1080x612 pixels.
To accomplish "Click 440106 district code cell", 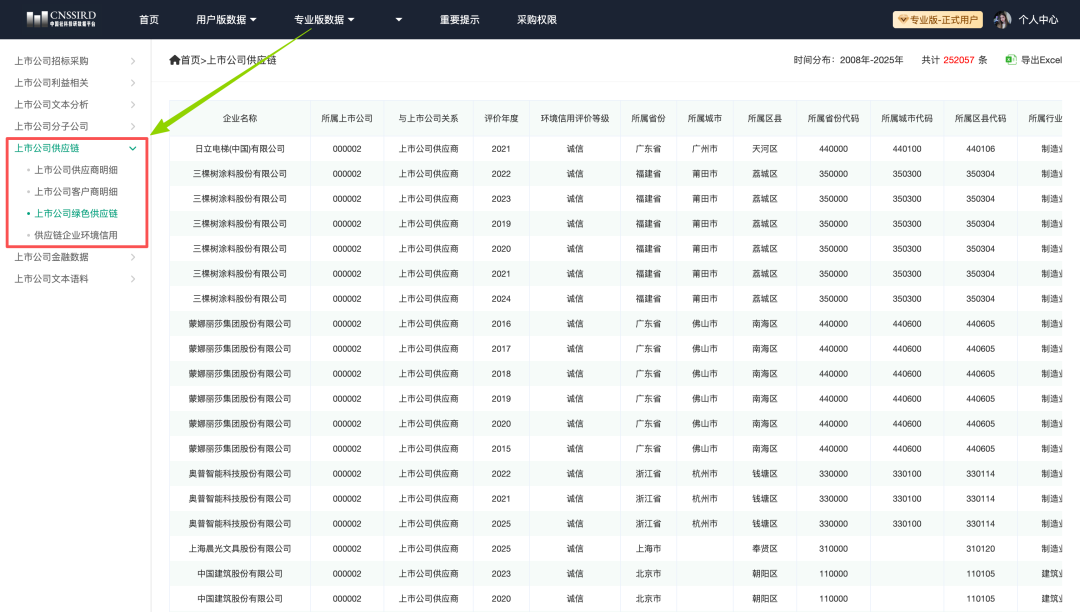I will pos(980,149).
